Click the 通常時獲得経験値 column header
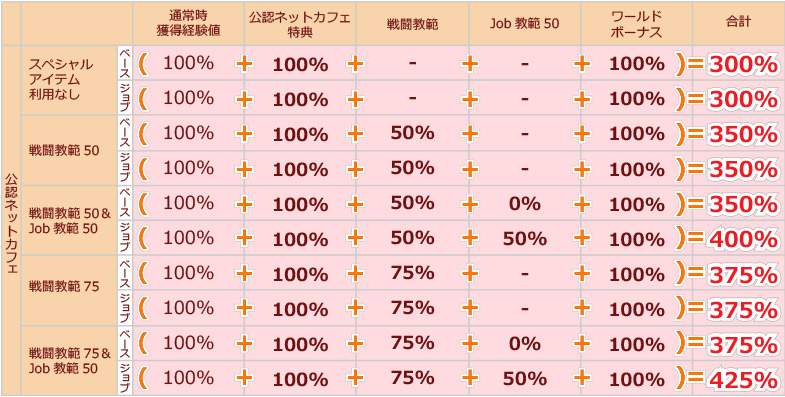Image resolution: width=785 pixels, height=397 pixels. coord(188,23)
